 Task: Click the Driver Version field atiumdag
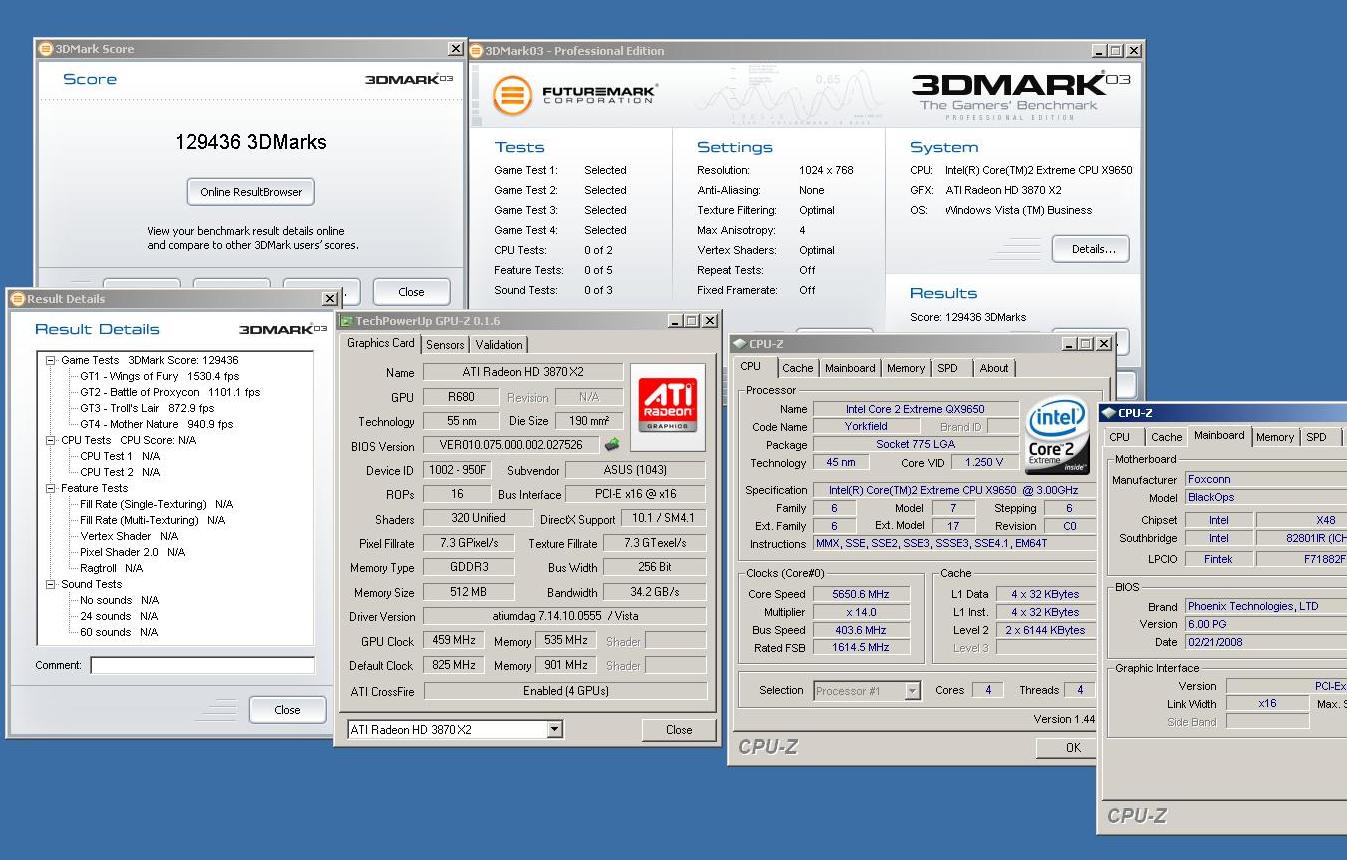pos(565,617)
